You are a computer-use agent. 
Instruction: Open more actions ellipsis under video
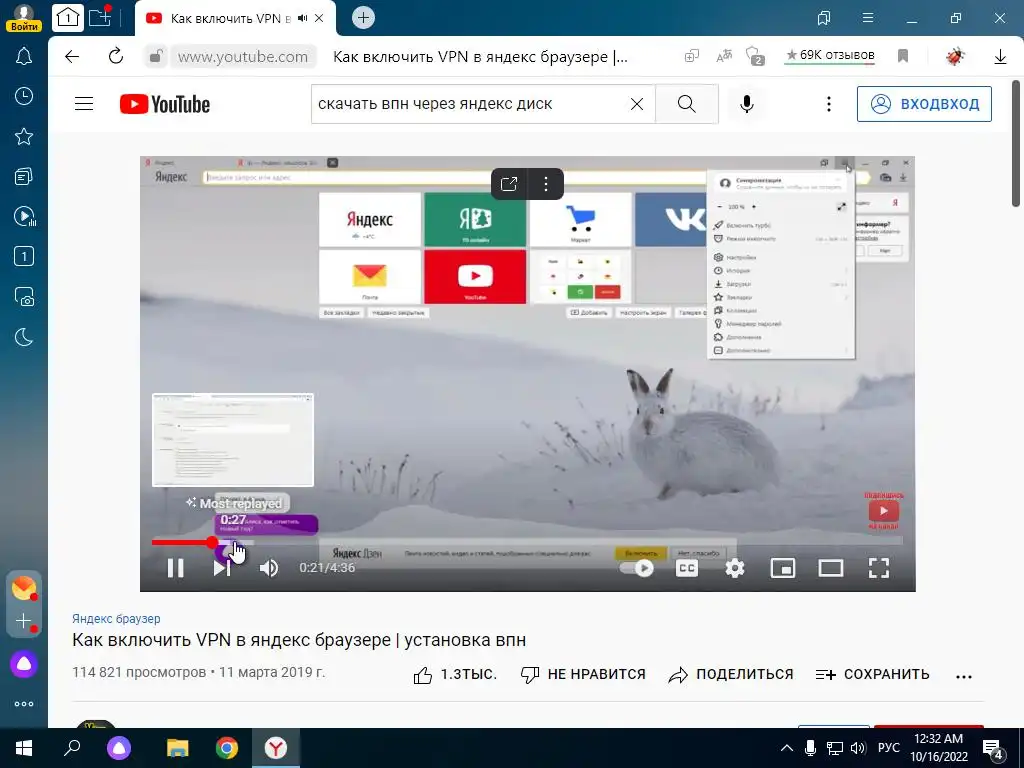[964, 677]
